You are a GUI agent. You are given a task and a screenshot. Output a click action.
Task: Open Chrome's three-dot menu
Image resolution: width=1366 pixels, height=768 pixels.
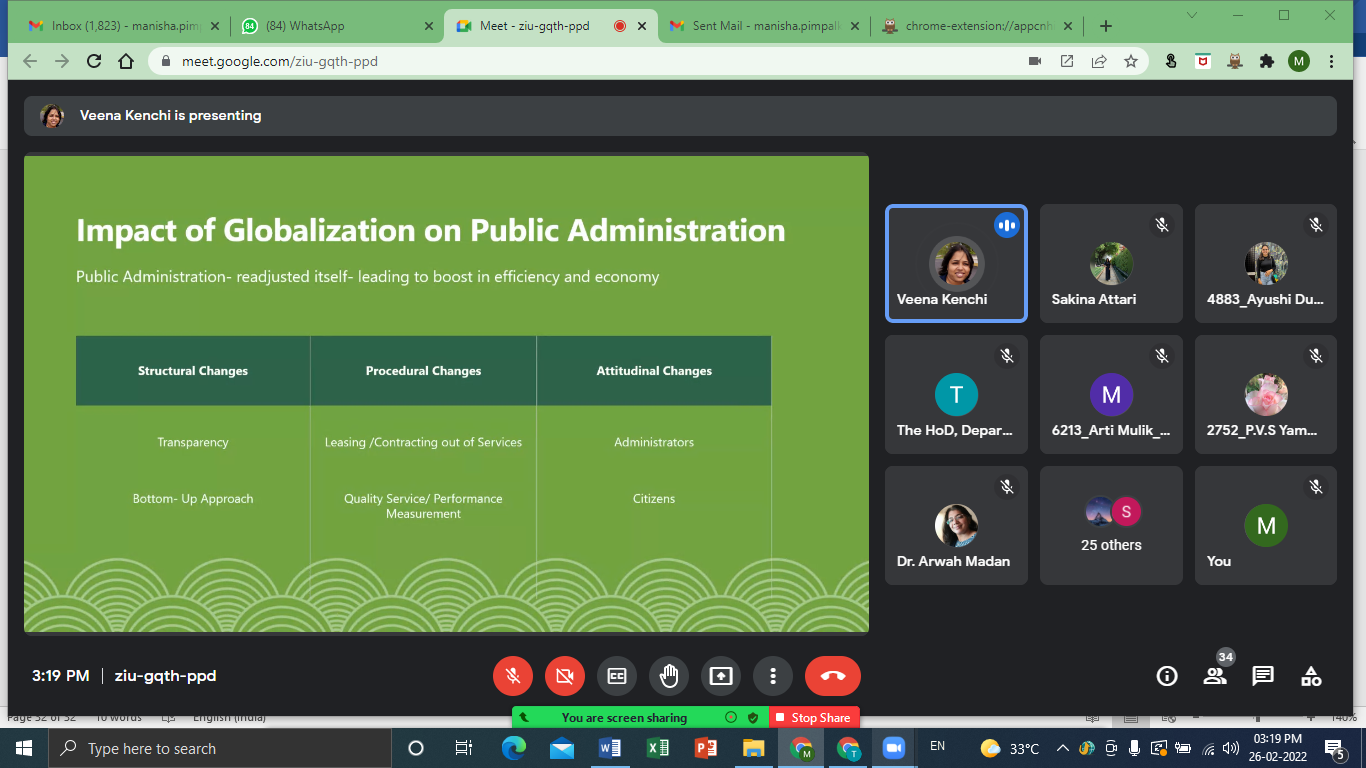1331,61
